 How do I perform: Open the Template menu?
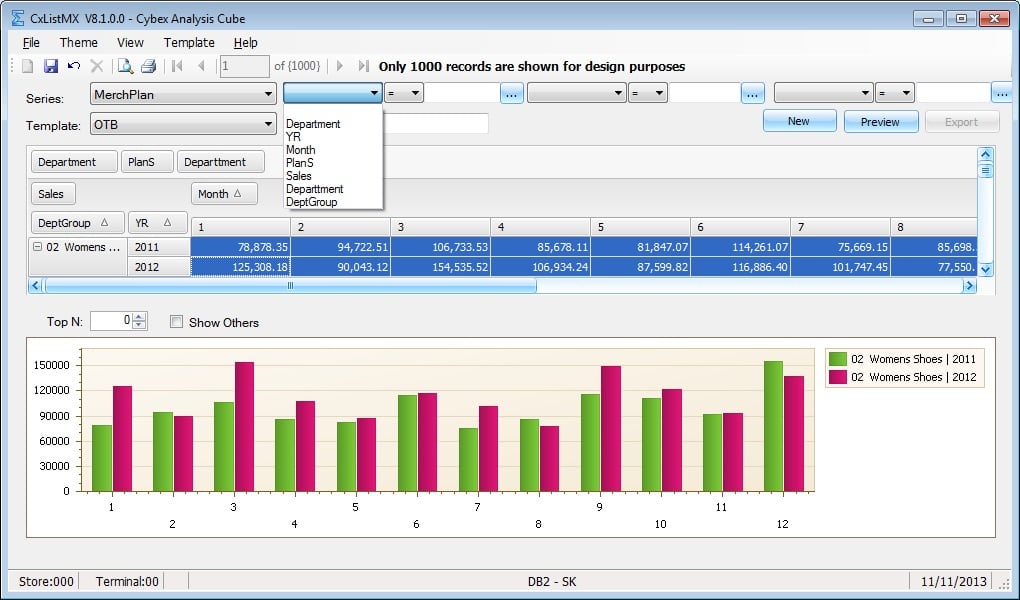[x=189, y=42]
